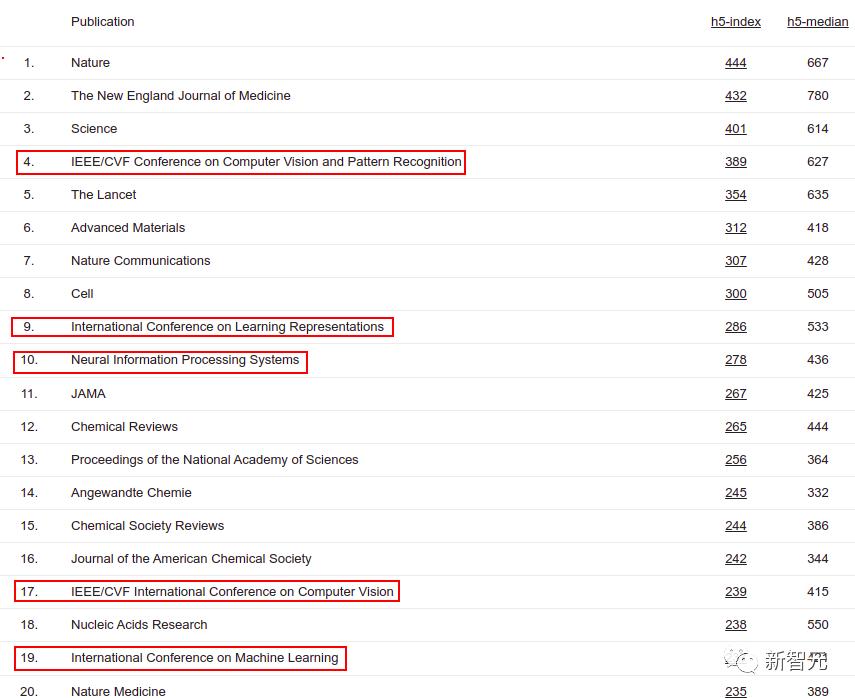The height and width of the screenshot is (698, 855).
Task: Click Nature Communications h5-index 307
Action: tap(735, 261)
